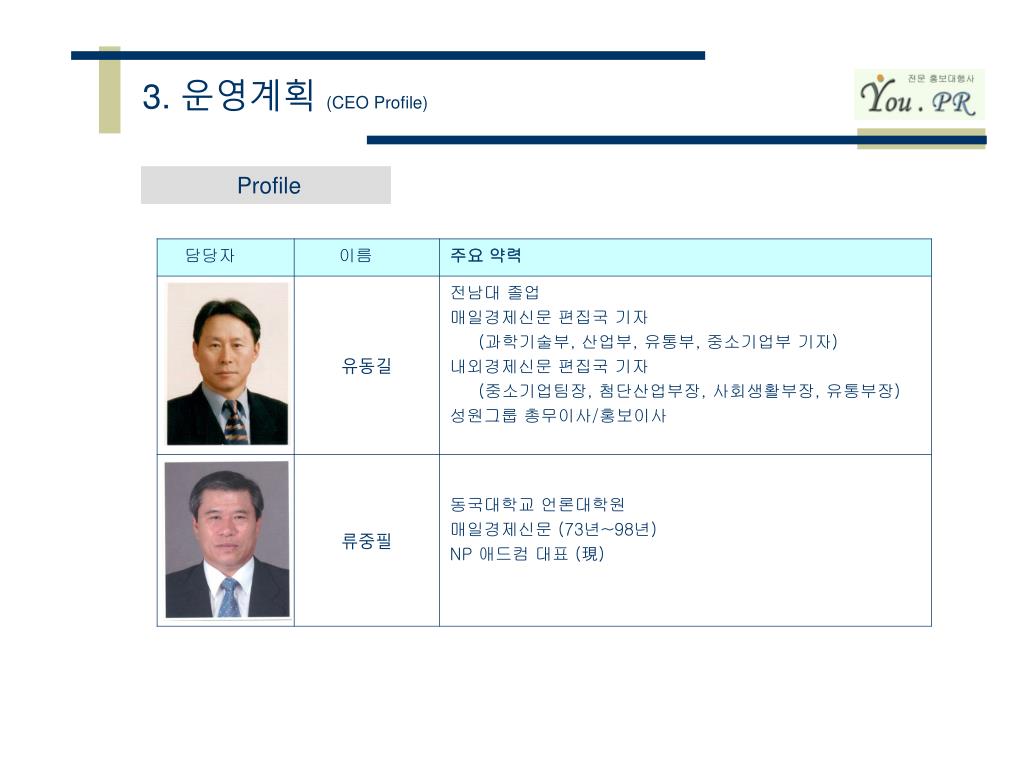
Task: Click the line 내외경제신문 편집국 기자
Action: [549, 366]
